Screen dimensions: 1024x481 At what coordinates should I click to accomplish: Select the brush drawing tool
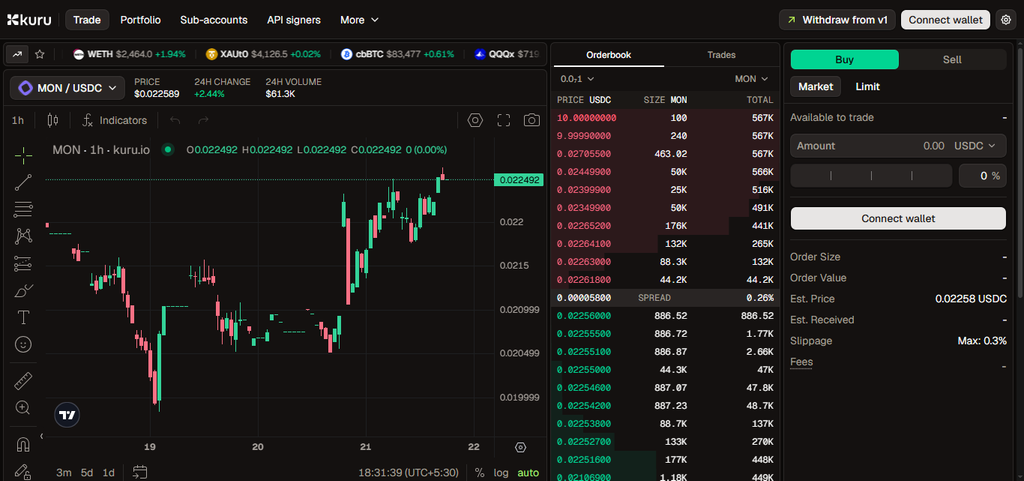coord(24,290)
